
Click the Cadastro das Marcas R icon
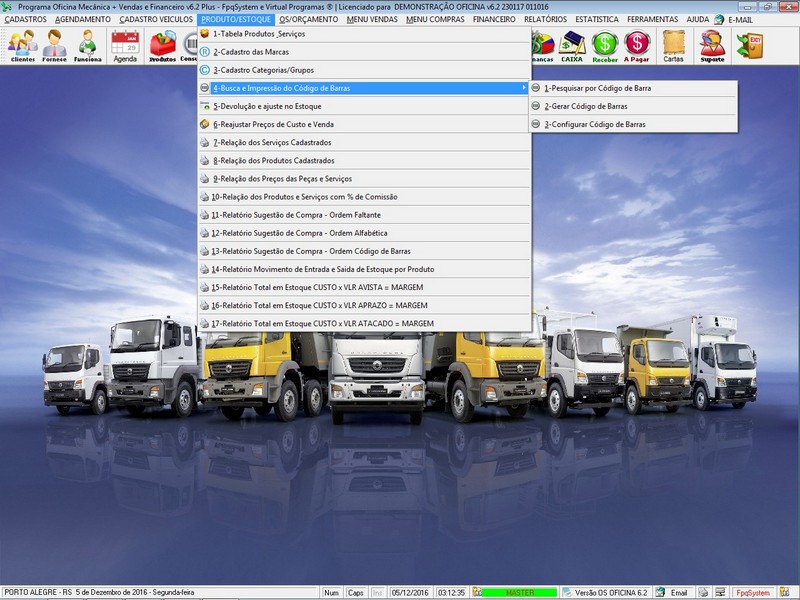click(205, 52)
